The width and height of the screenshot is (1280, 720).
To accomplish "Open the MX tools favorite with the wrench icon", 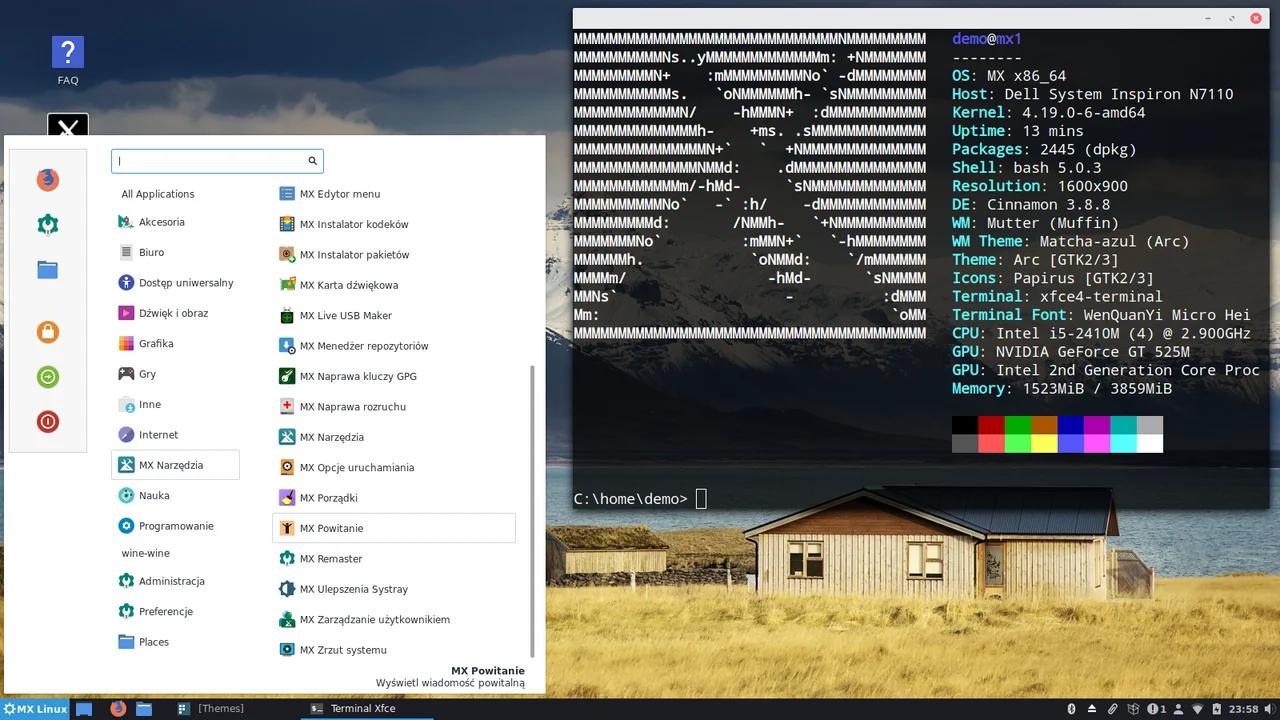I will pos(47,225).
